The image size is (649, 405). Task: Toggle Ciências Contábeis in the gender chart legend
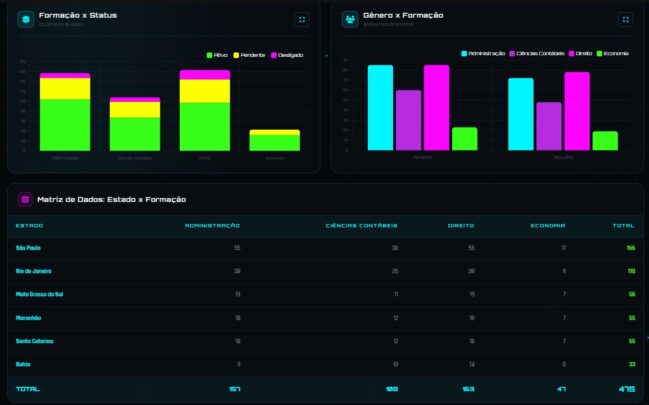pyautogui.click(x=537, y=53)
